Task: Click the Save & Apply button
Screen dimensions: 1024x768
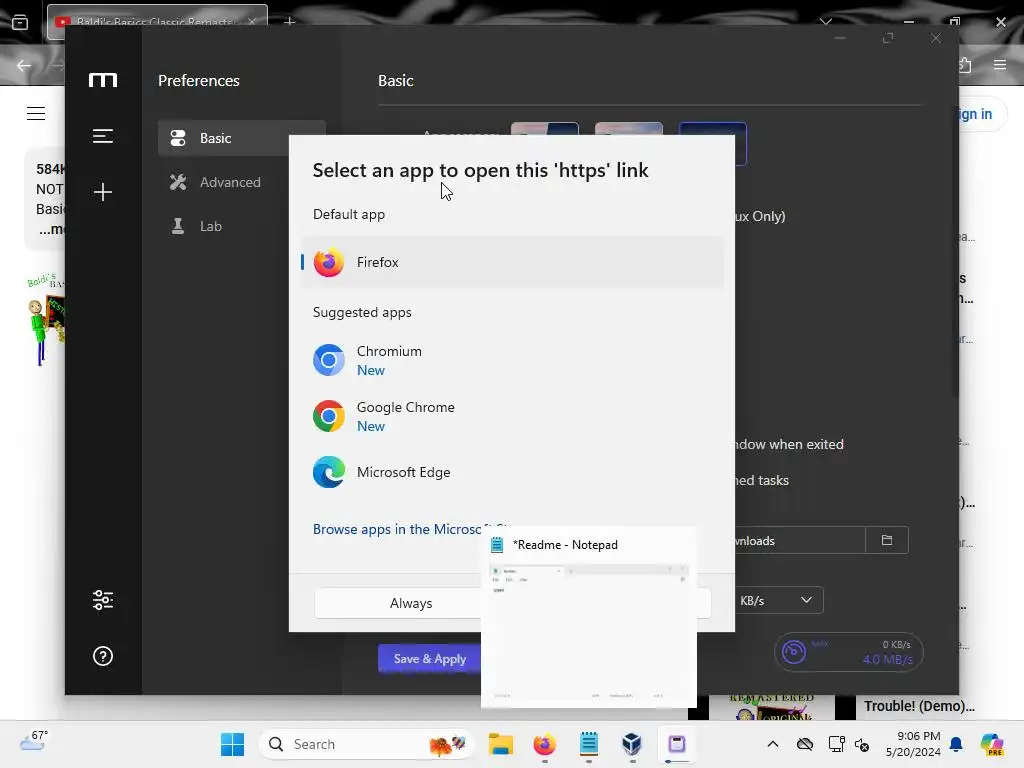Action: 429,658
